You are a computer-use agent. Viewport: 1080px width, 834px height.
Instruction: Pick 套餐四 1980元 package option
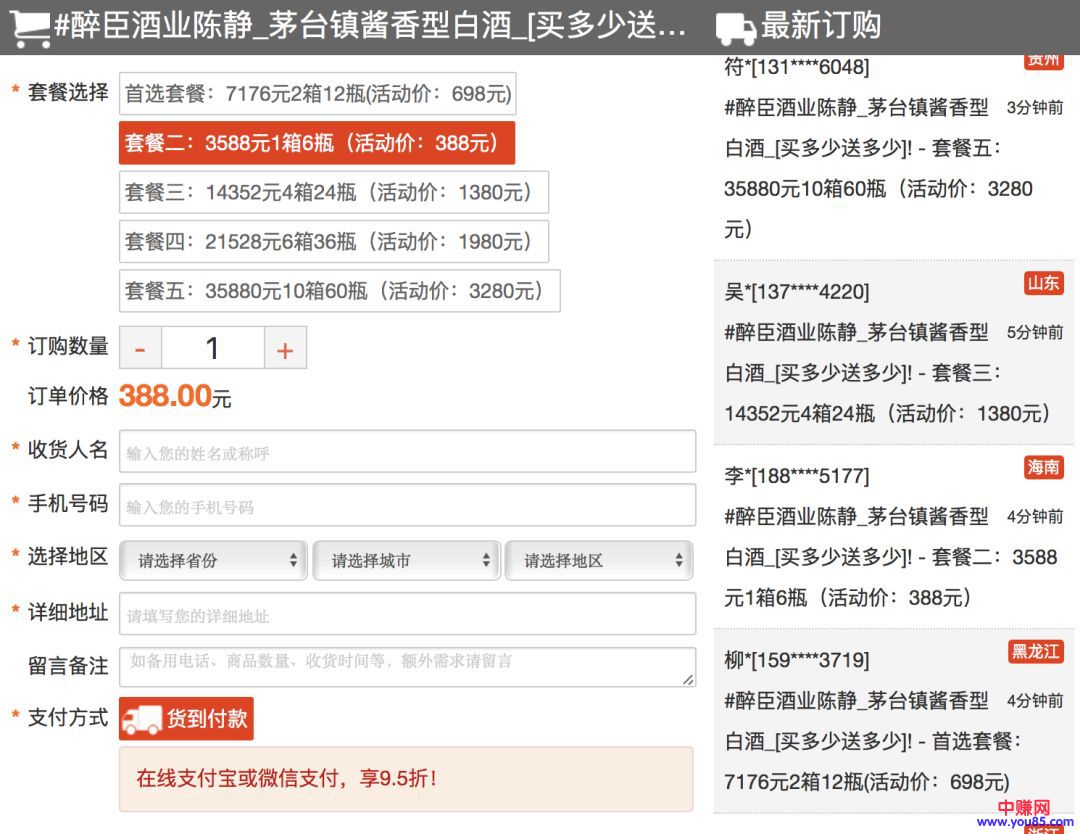tap(333, 241)
